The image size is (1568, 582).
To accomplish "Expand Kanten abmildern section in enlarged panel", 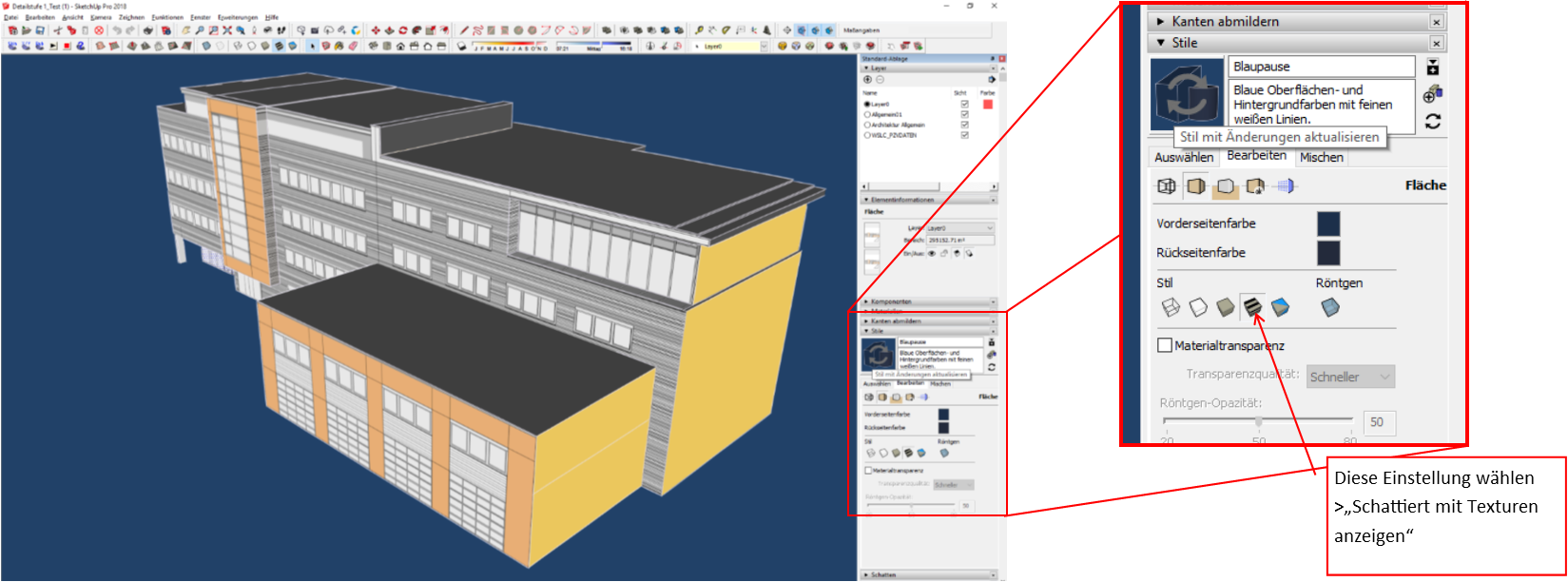I will click(1161, 21).
